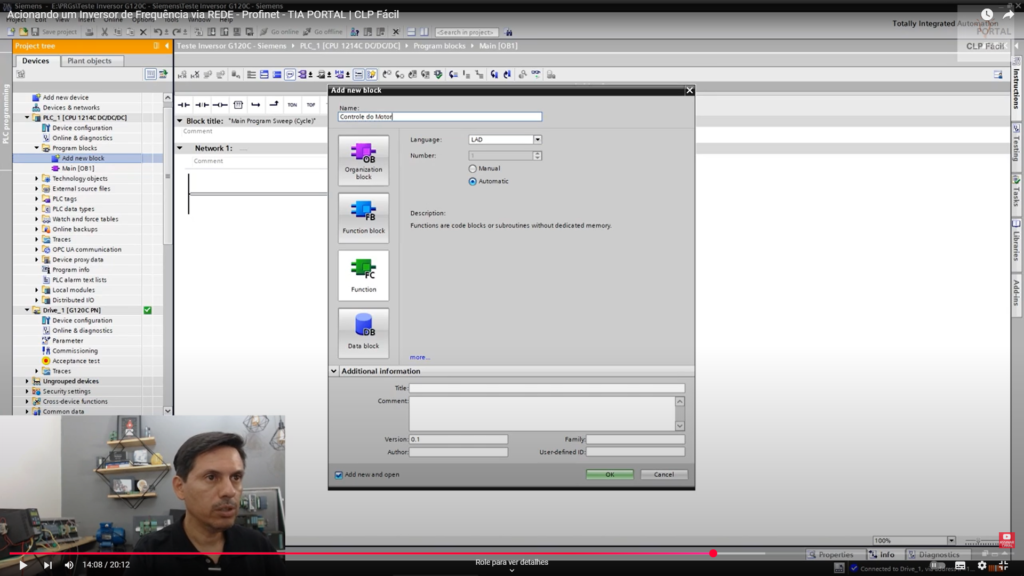Play the video
The image size is (1024, 576).
pos(23,565)
